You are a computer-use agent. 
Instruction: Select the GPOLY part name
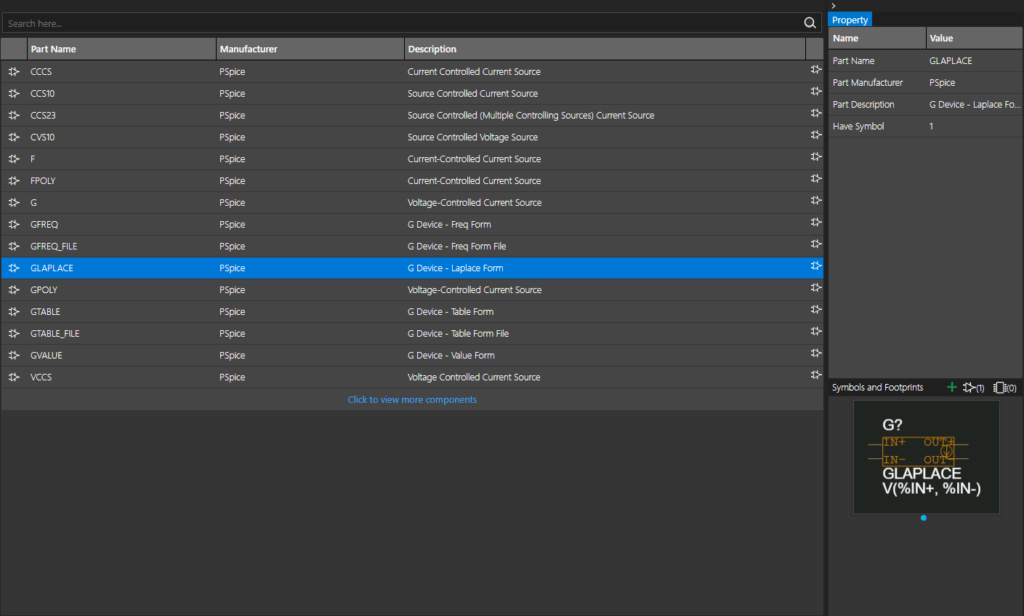44,289
